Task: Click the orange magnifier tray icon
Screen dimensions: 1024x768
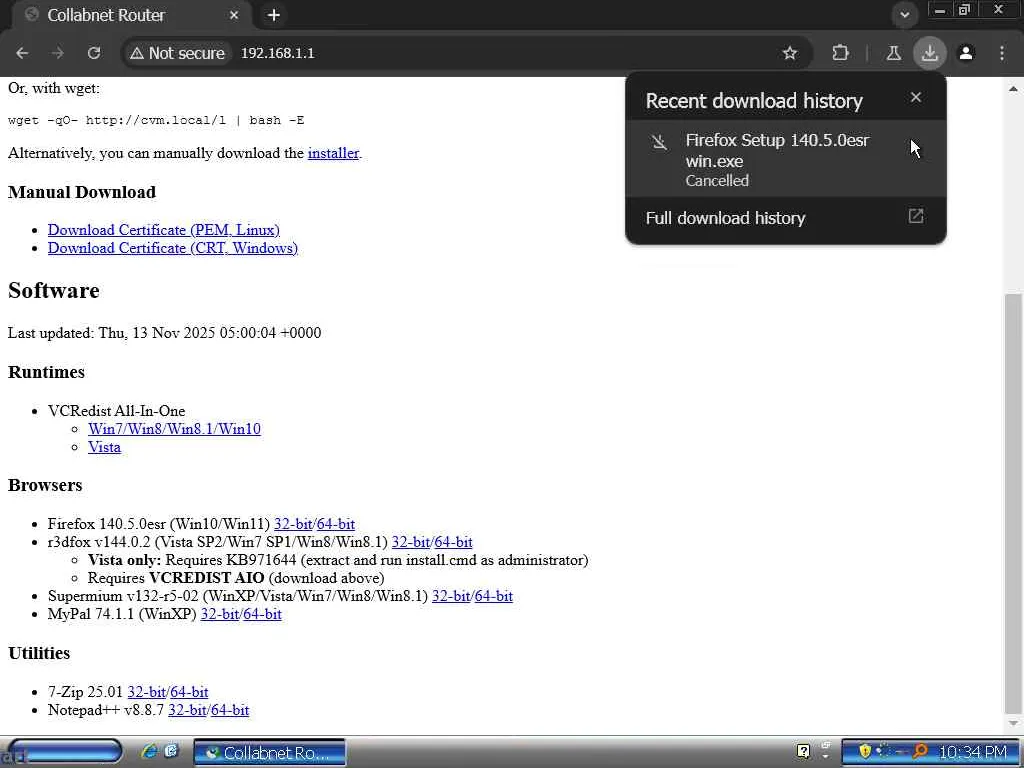Action: pos(920,752)
